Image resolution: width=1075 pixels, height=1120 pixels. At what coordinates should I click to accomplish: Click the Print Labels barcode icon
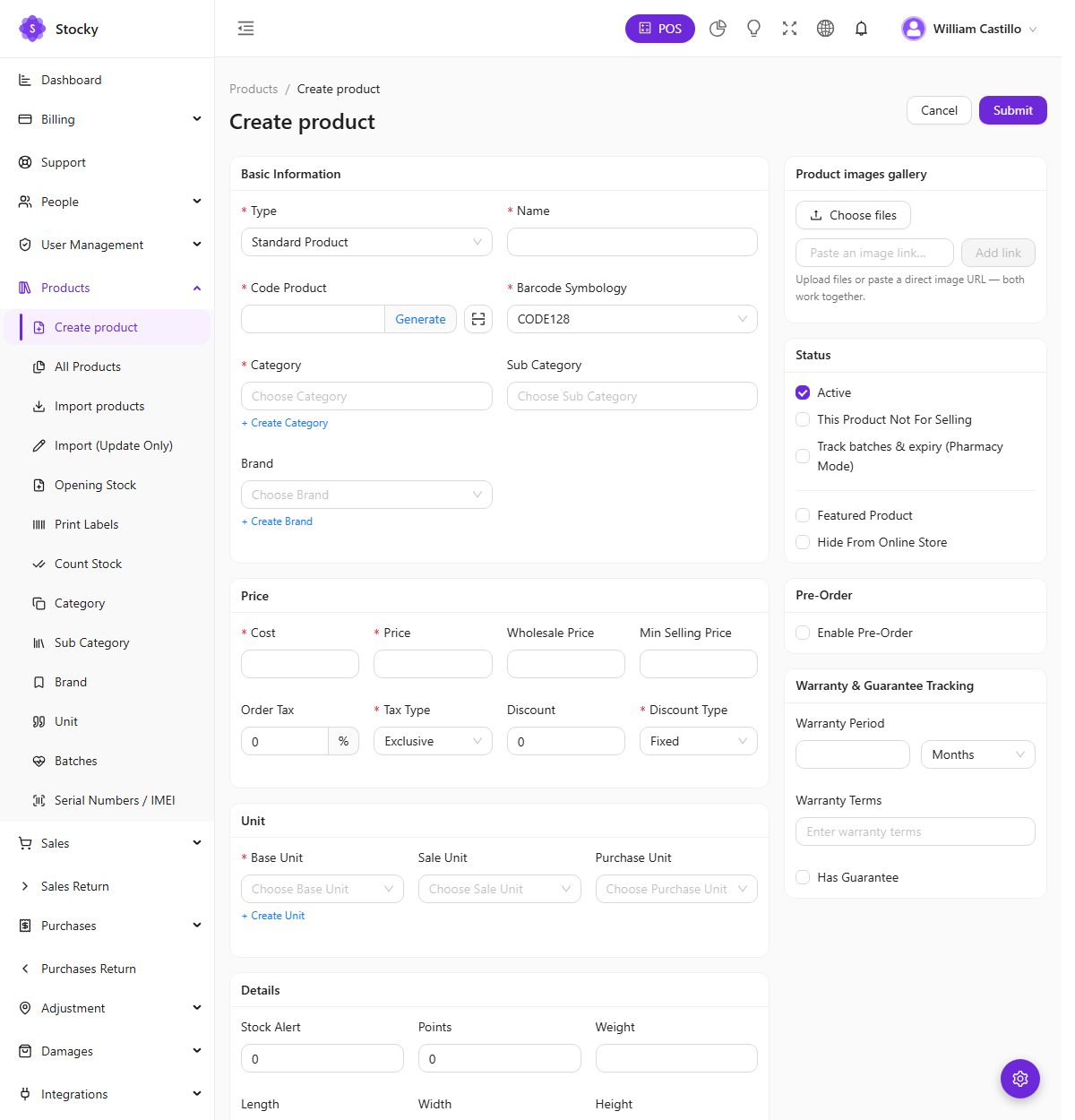click(x=39, y=524)
